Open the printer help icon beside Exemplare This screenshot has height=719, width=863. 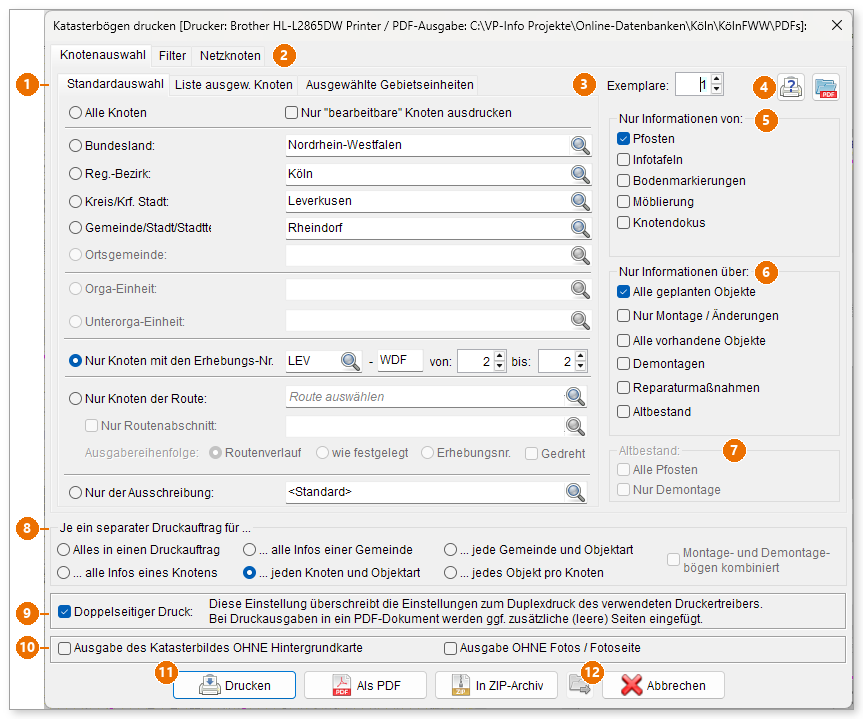(791, 87)
